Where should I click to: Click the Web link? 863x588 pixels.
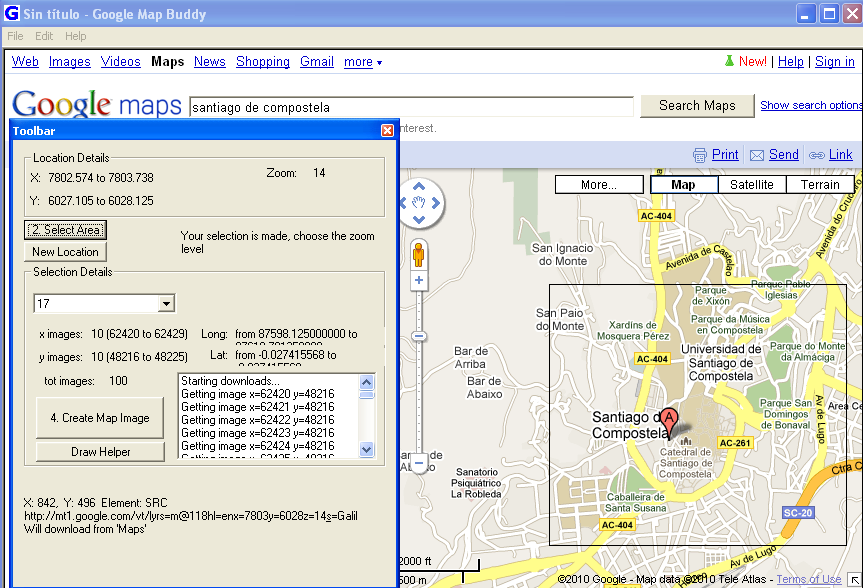click(x=25, y=62)
